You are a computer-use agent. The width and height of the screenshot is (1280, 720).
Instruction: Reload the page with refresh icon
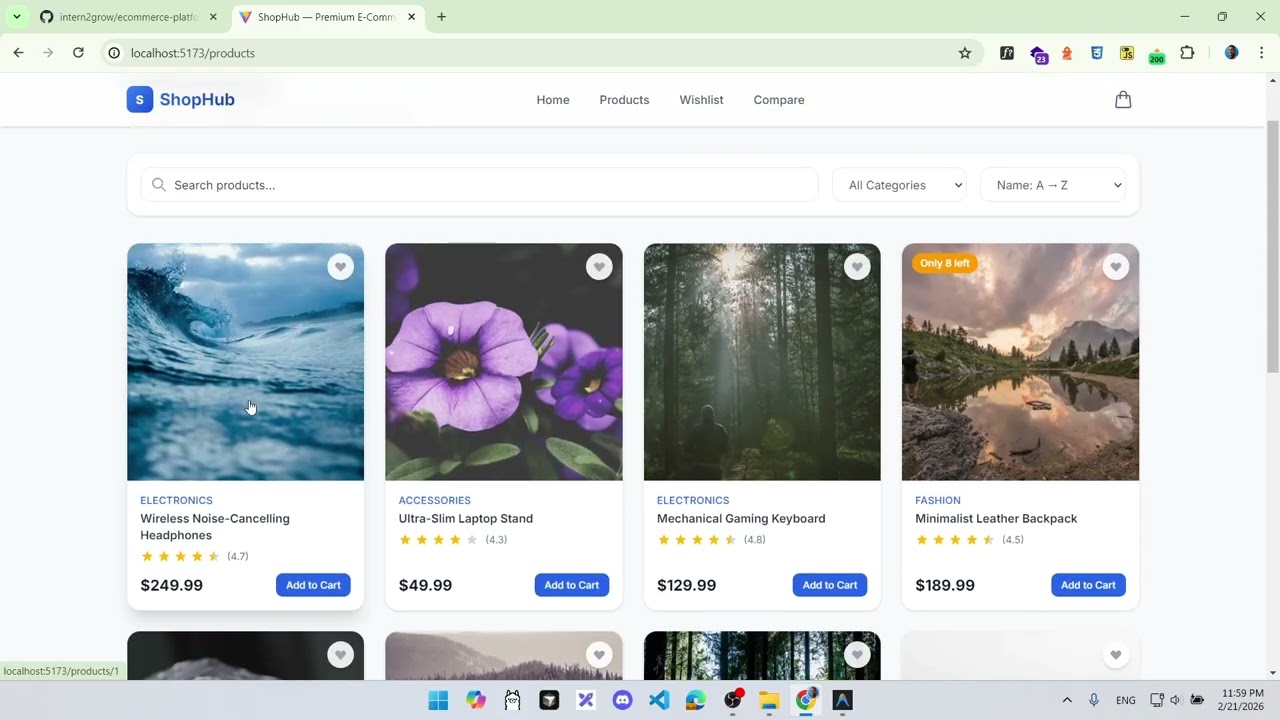78,53
